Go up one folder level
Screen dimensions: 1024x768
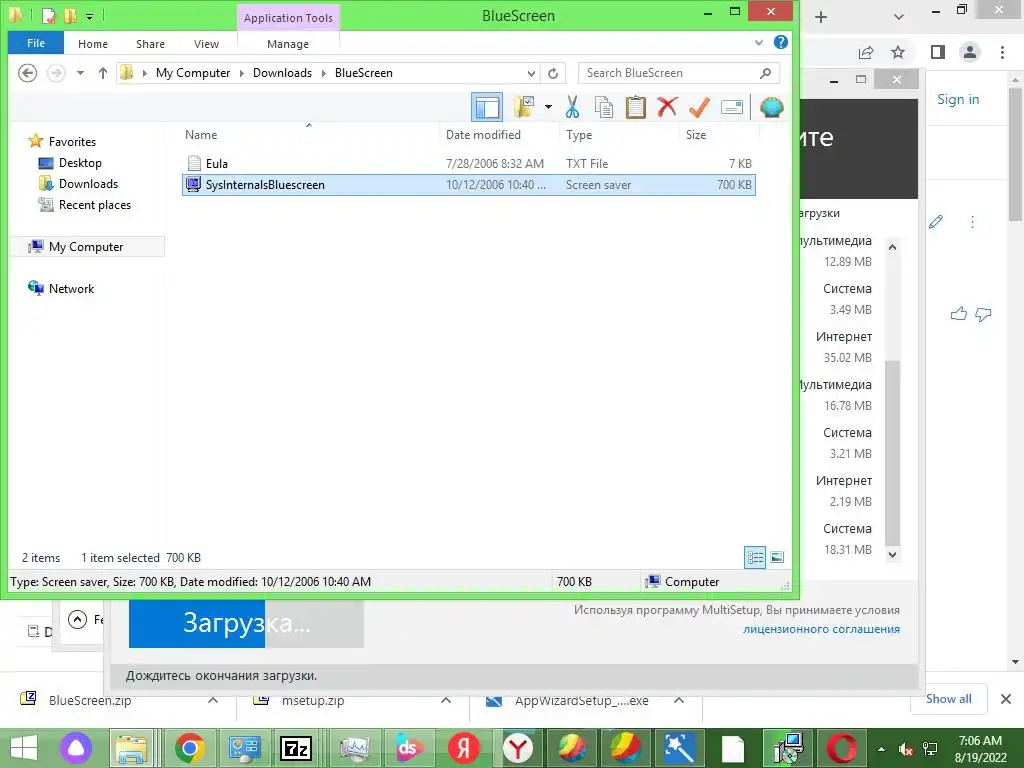tap(103, 73)
